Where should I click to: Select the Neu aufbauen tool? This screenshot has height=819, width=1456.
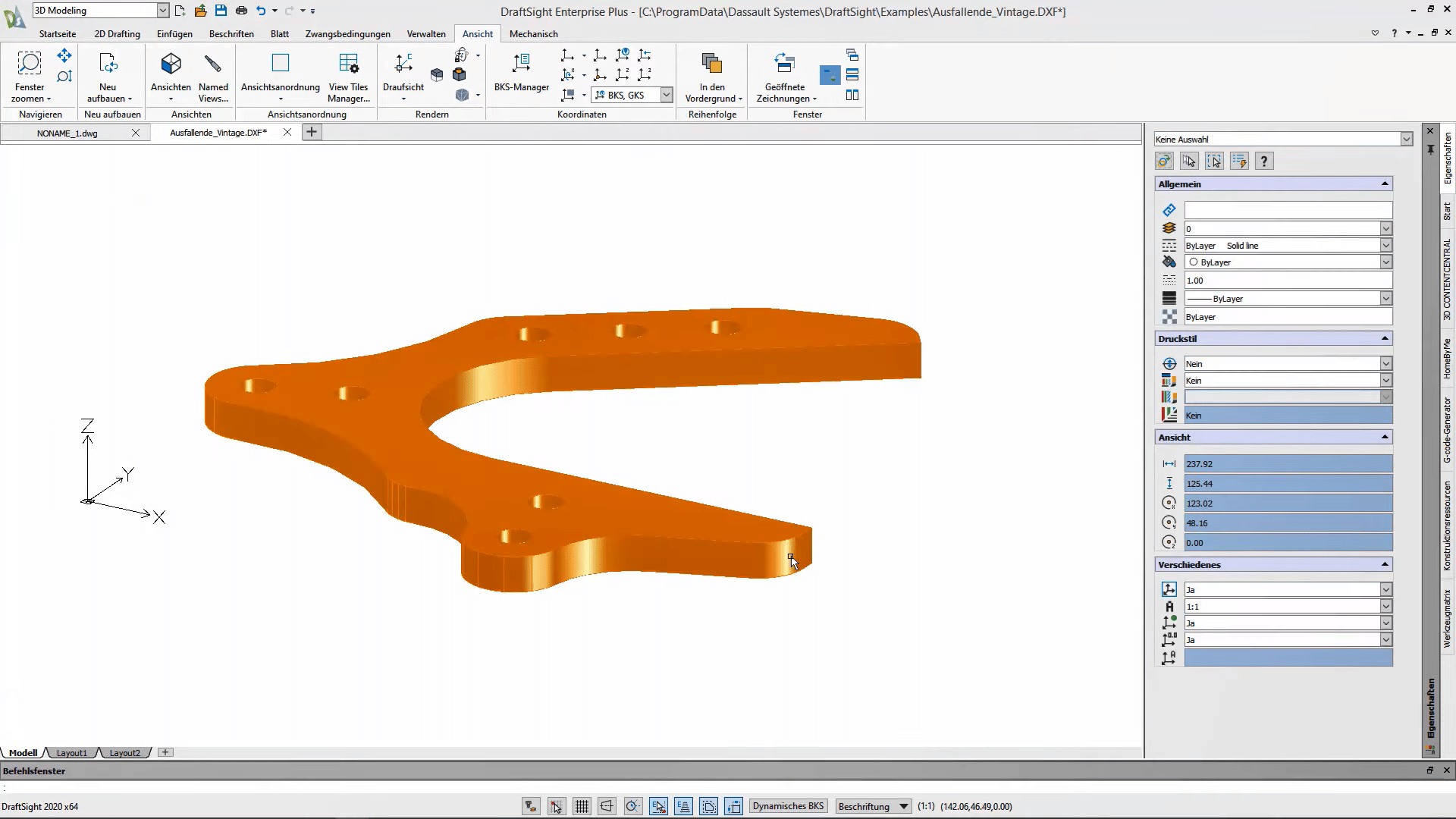point(108,72)
